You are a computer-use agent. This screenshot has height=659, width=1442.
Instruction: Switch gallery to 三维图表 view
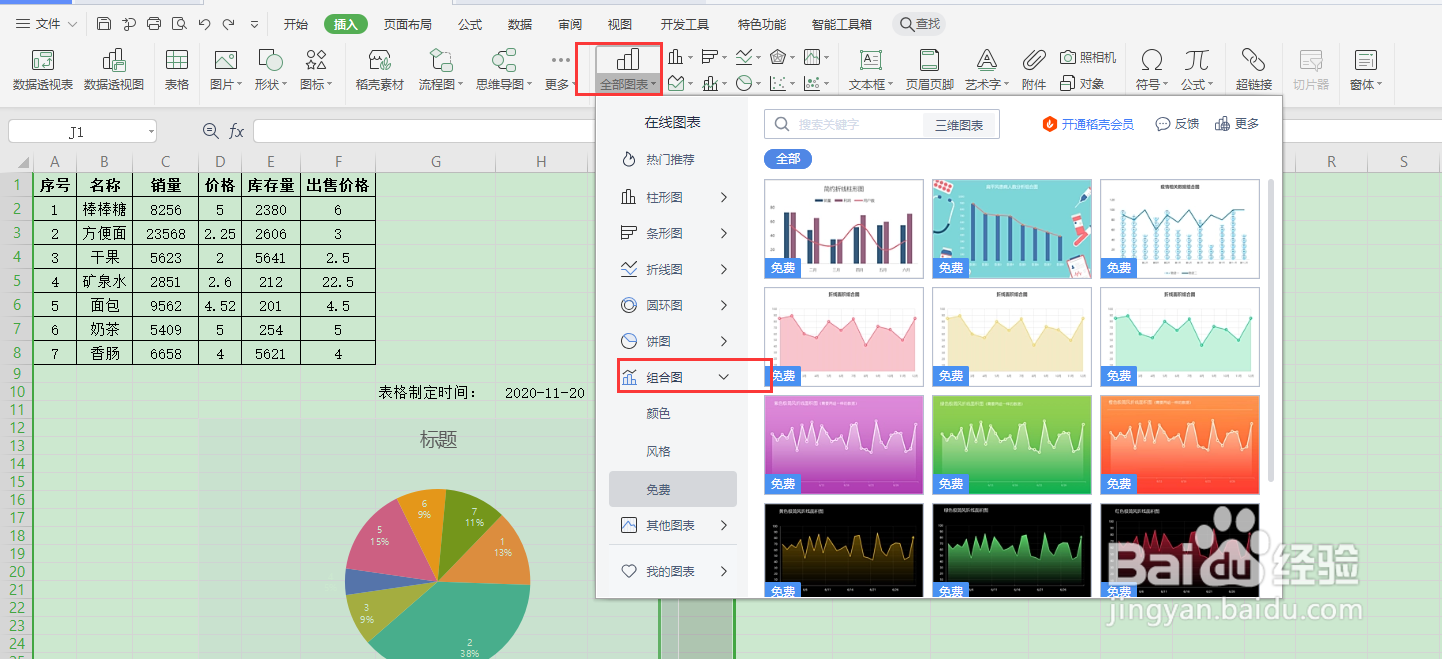tap(961, 123)
